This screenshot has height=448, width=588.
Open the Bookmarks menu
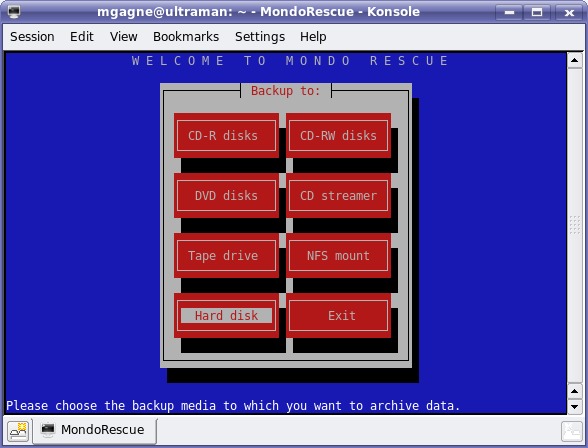coord(186,37)
